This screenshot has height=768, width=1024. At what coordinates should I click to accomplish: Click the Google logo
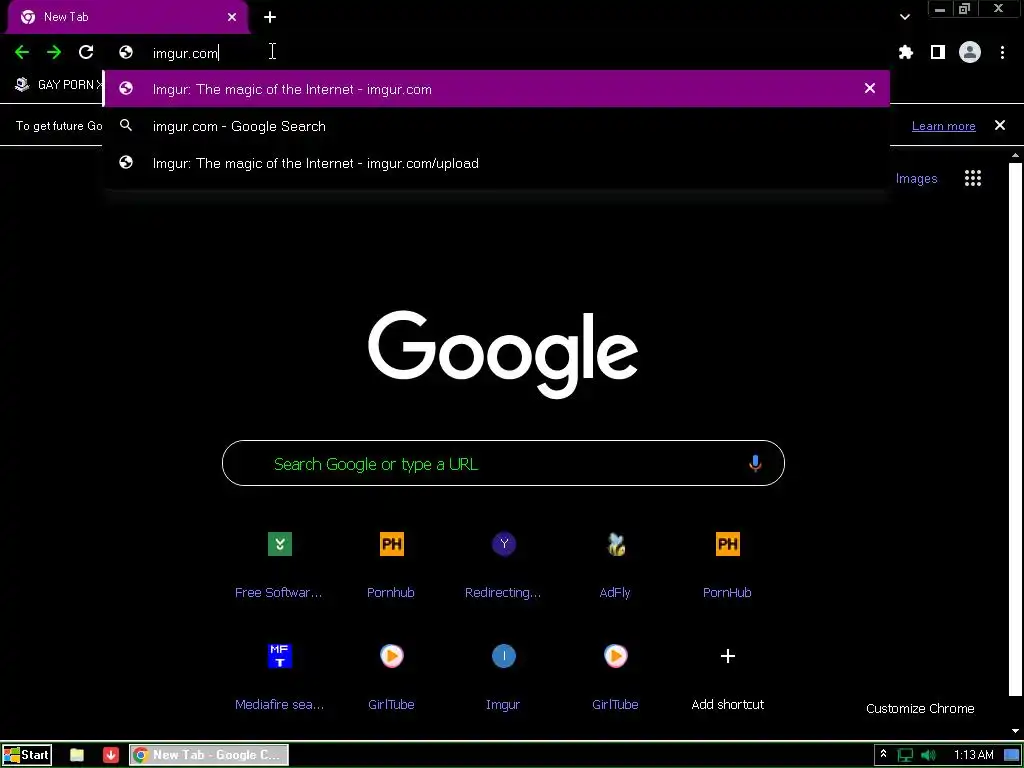[503, 353]
